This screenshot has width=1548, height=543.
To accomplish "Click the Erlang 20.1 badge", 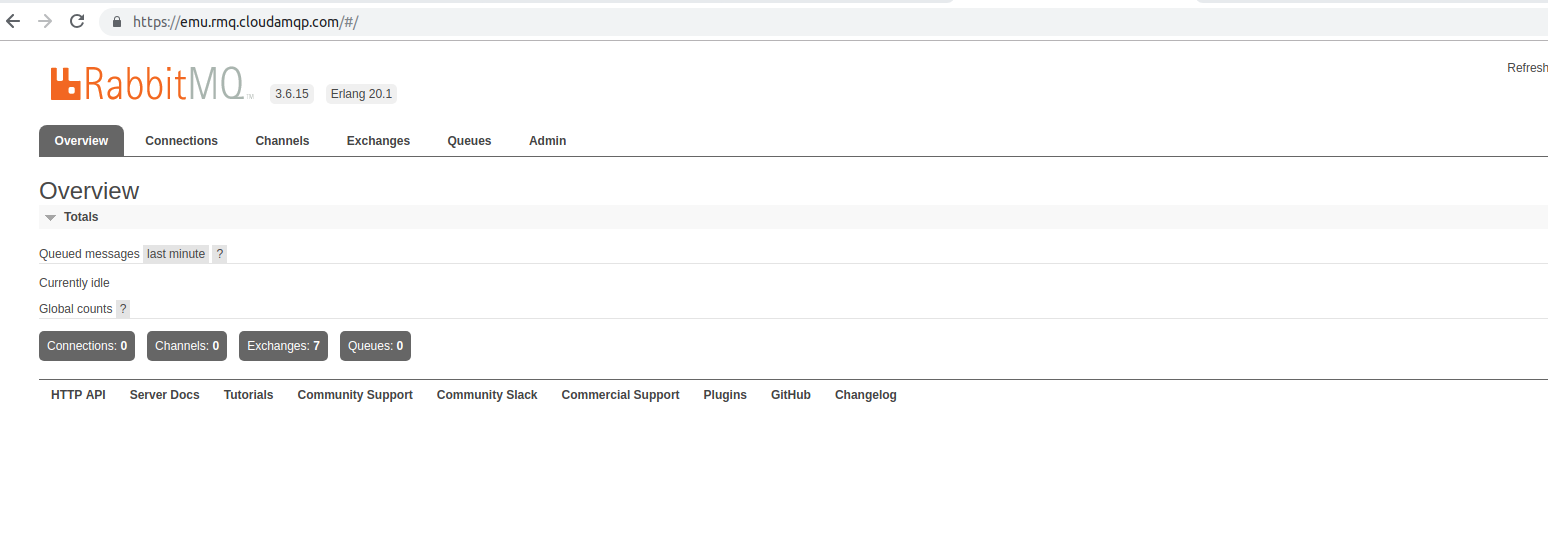I will (x=361, y=94).
